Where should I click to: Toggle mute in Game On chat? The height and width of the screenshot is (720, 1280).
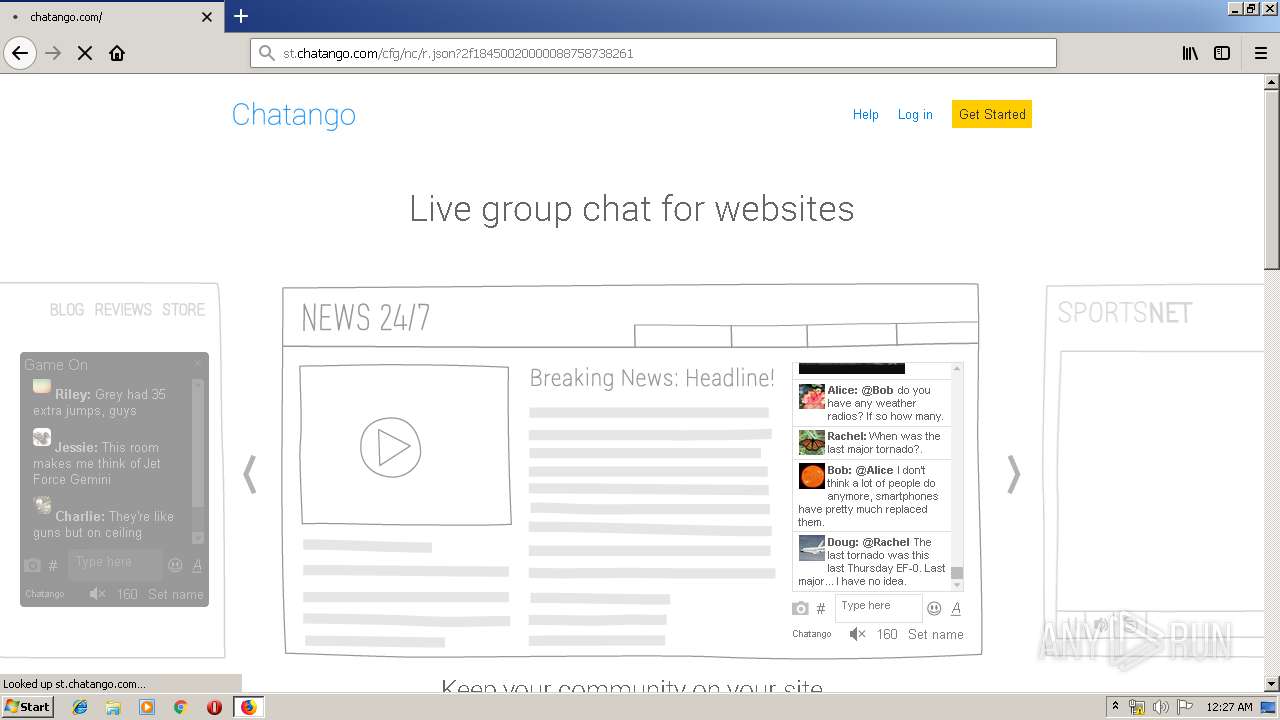[x=97, y=594]
